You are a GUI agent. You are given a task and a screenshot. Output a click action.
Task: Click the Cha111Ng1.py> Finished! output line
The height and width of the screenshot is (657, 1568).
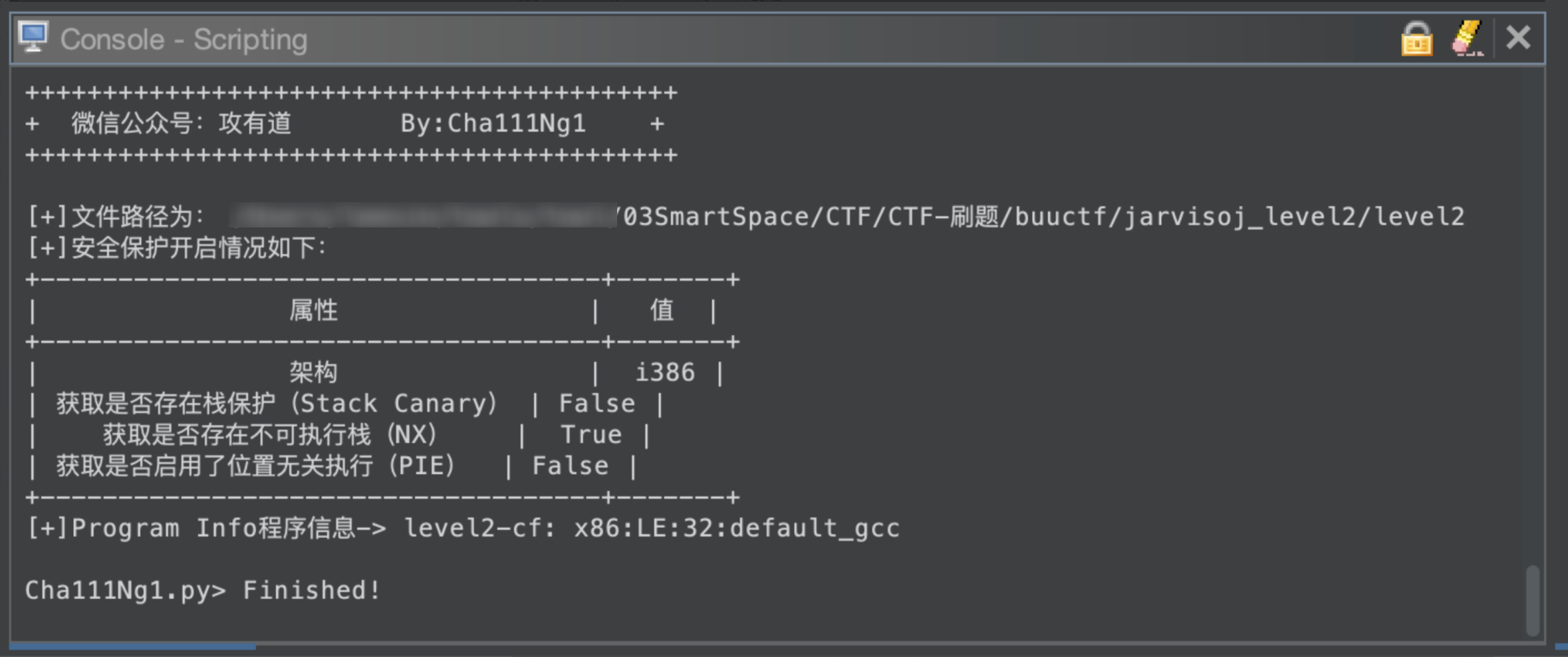click(x=199, y=590)
